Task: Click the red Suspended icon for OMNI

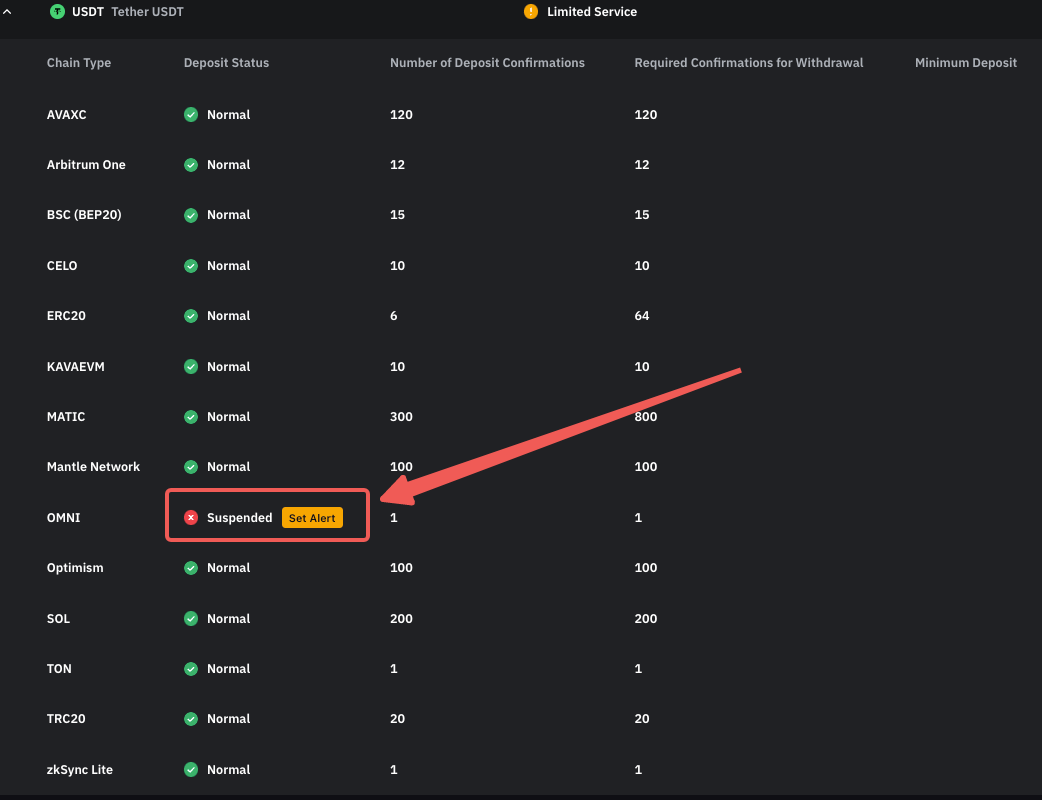Action: point(191,518)
